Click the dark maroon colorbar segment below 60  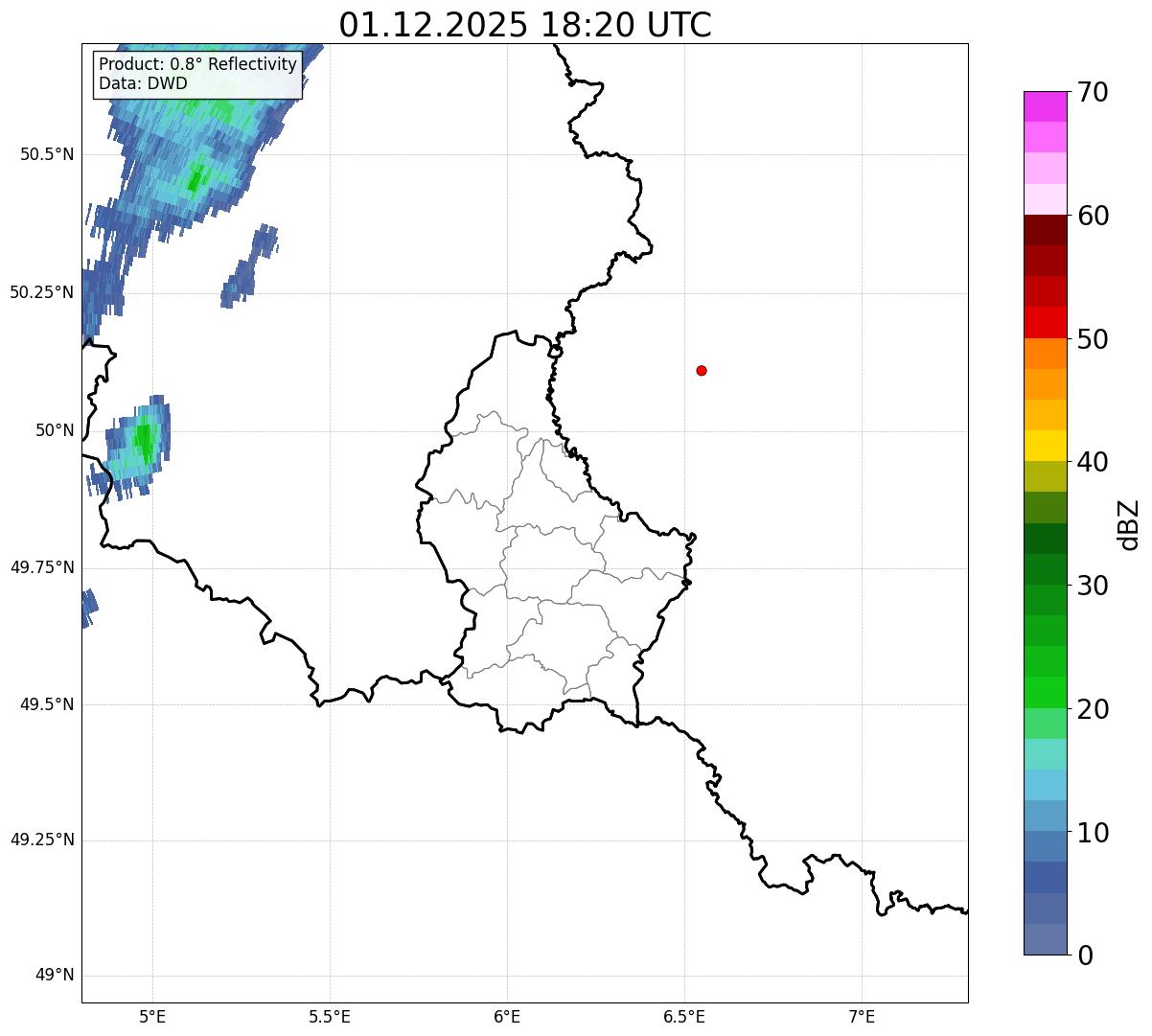1045,230
